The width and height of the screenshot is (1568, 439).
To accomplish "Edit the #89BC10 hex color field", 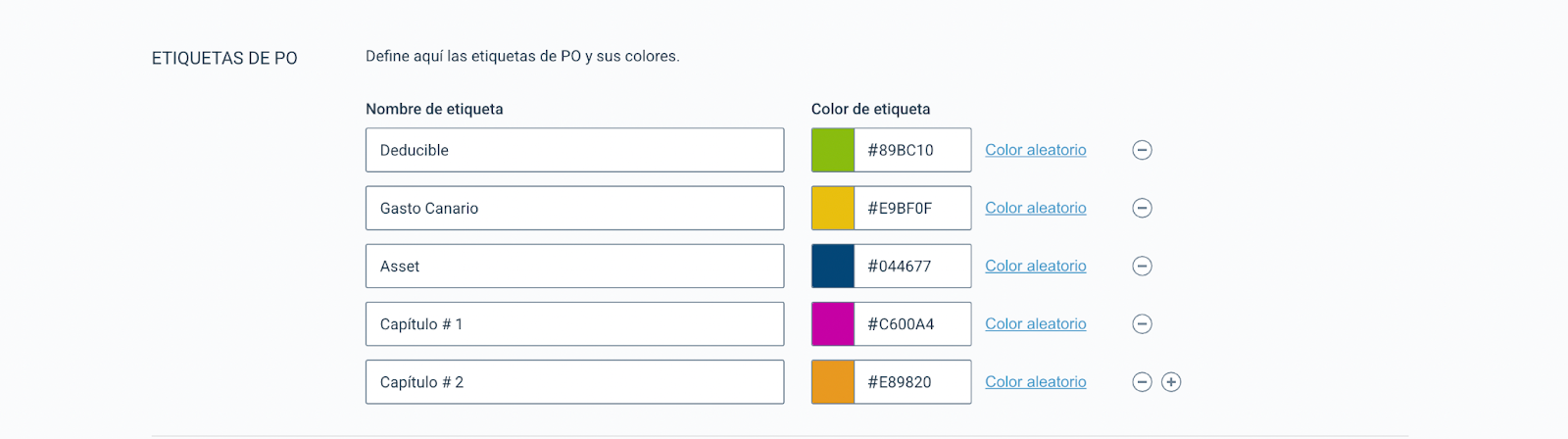I will [912, 150].
